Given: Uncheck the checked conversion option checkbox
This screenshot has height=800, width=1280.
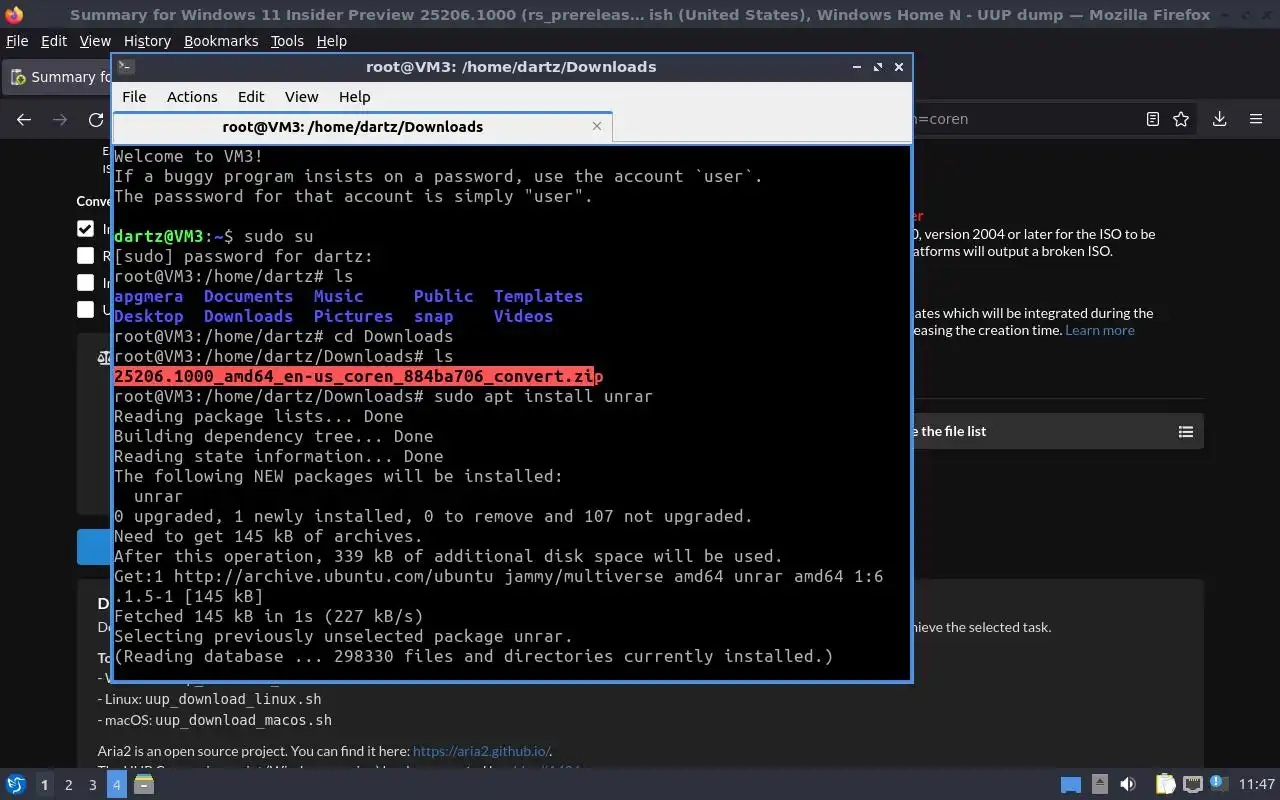Looking at the screenshot, I should click(x=86, y=229).
